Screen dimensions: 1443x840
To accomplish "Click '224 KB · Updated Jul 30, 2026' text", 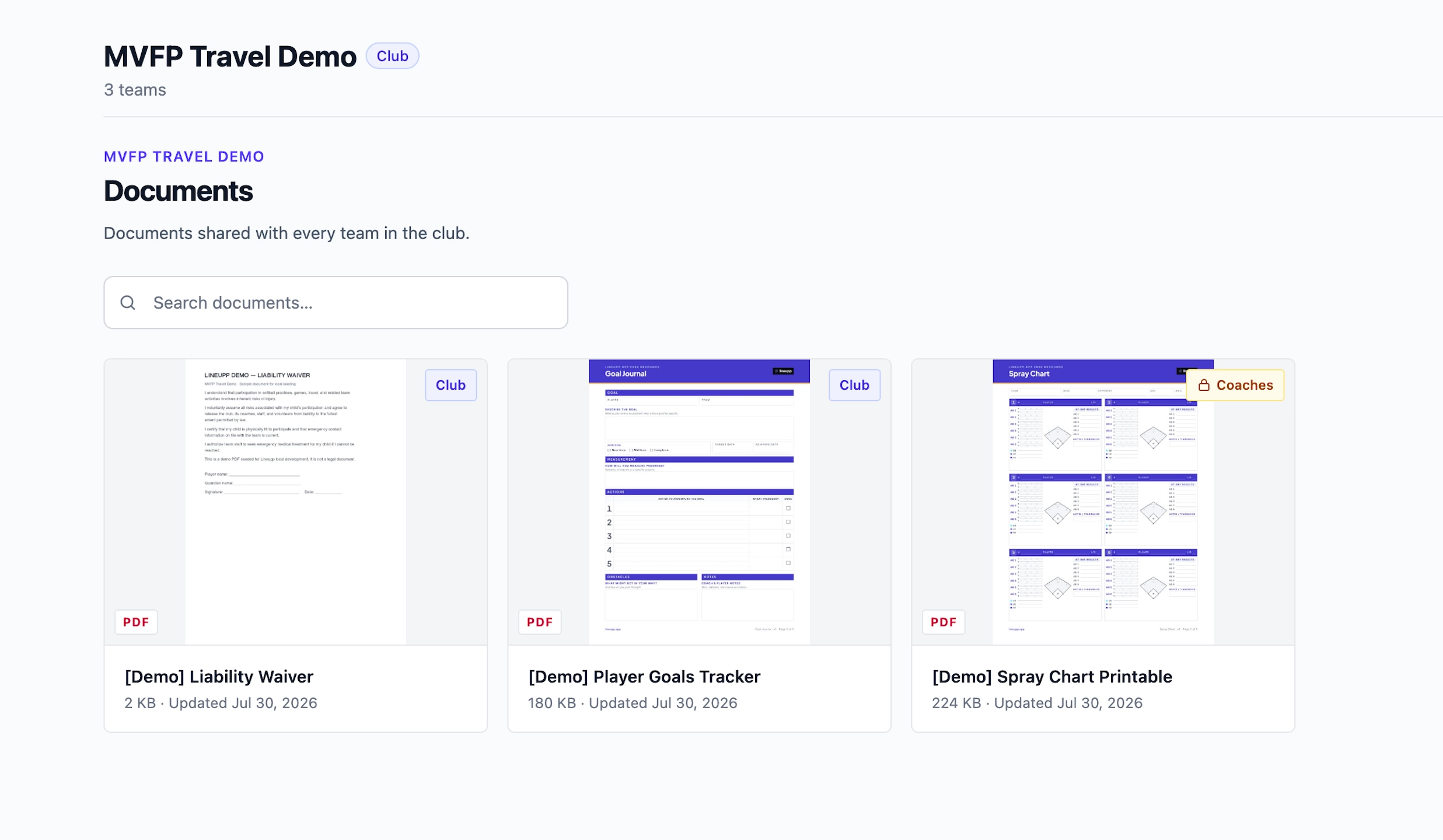I will [x=1037, y=703].
